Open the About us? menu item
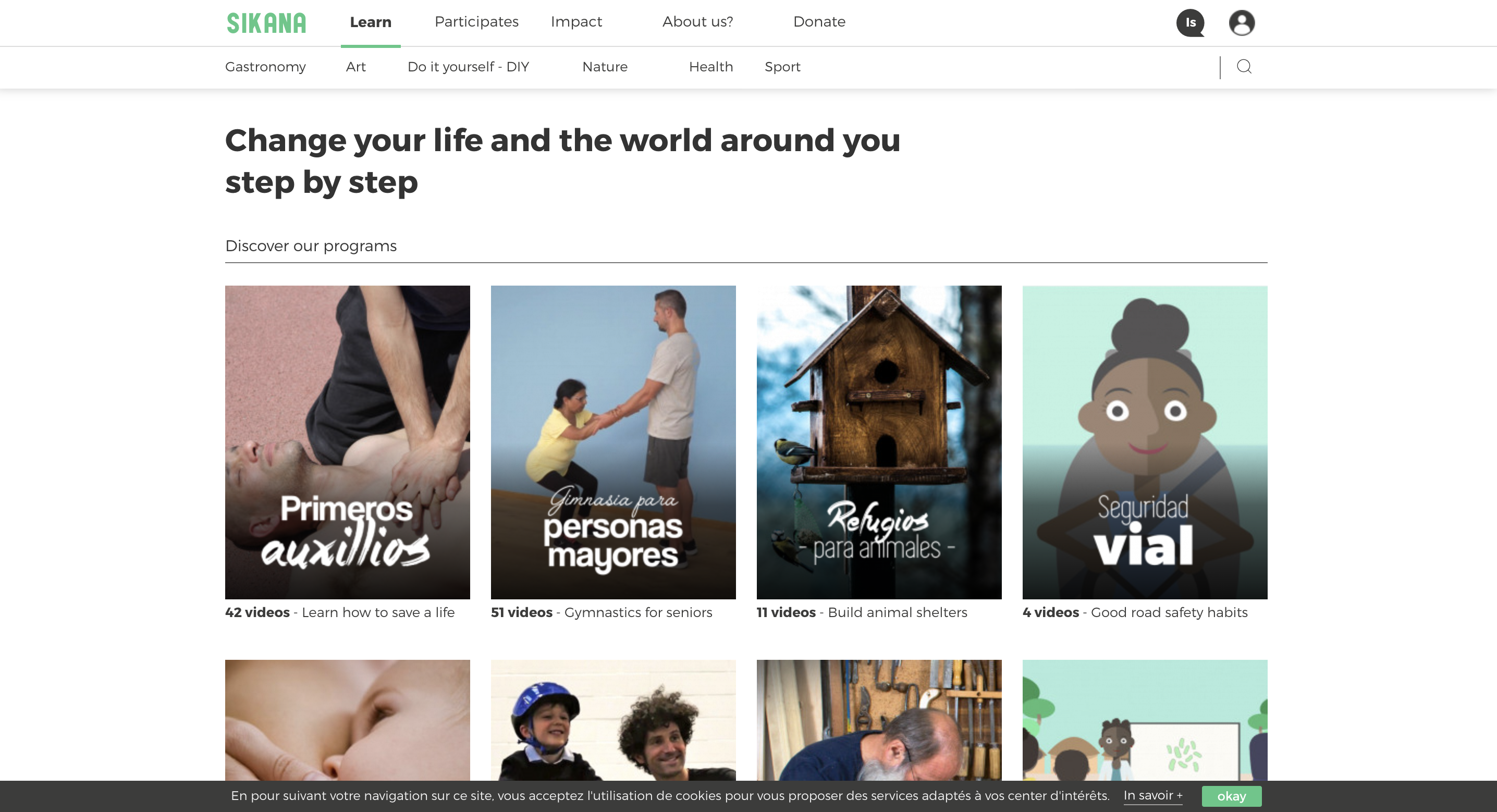Viewport: 1497px width, 812px height. point(697,21)
